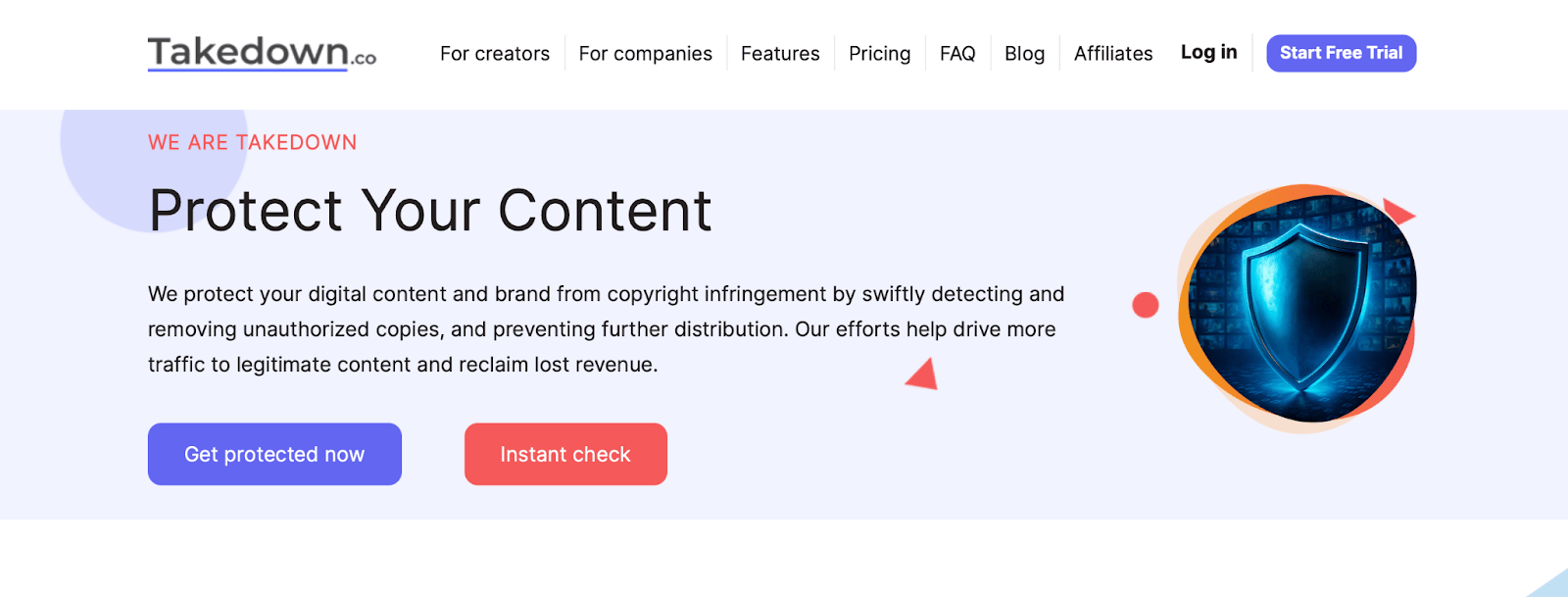This screenshot has width=1568, height=597.
Task: Go to the For companies page
Action: click(x=645, y=54)
